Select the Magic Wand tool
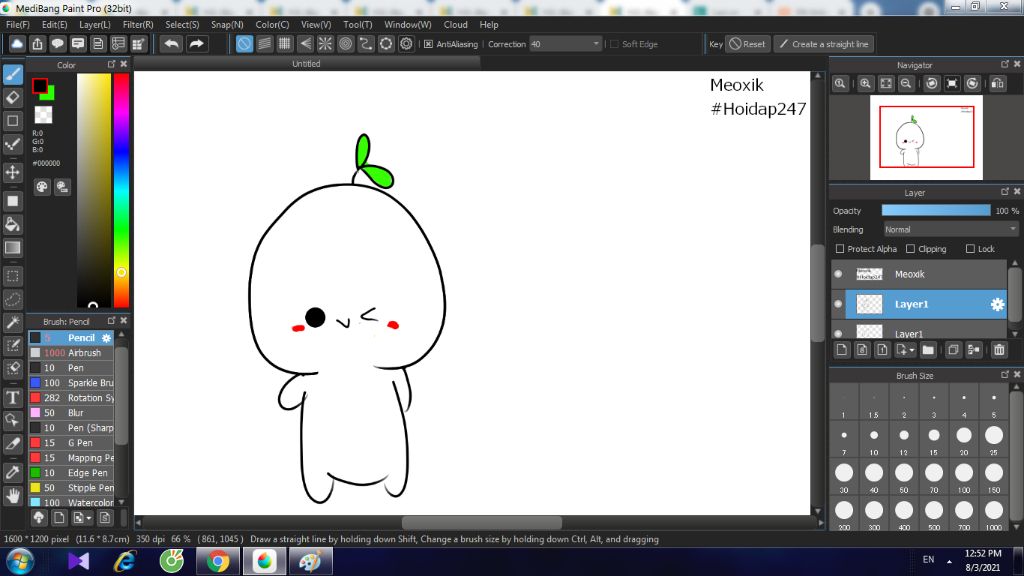1024x576 pixels. [x=12, y=323]
